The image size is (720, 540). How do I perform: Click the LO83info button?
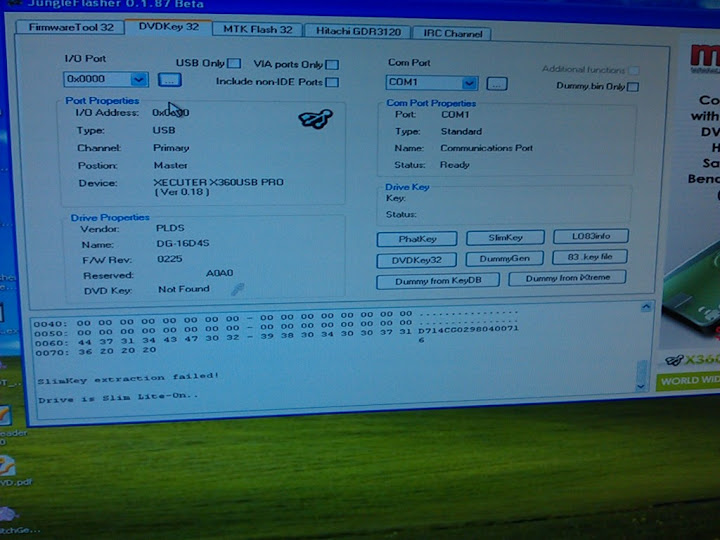(591, 236)
